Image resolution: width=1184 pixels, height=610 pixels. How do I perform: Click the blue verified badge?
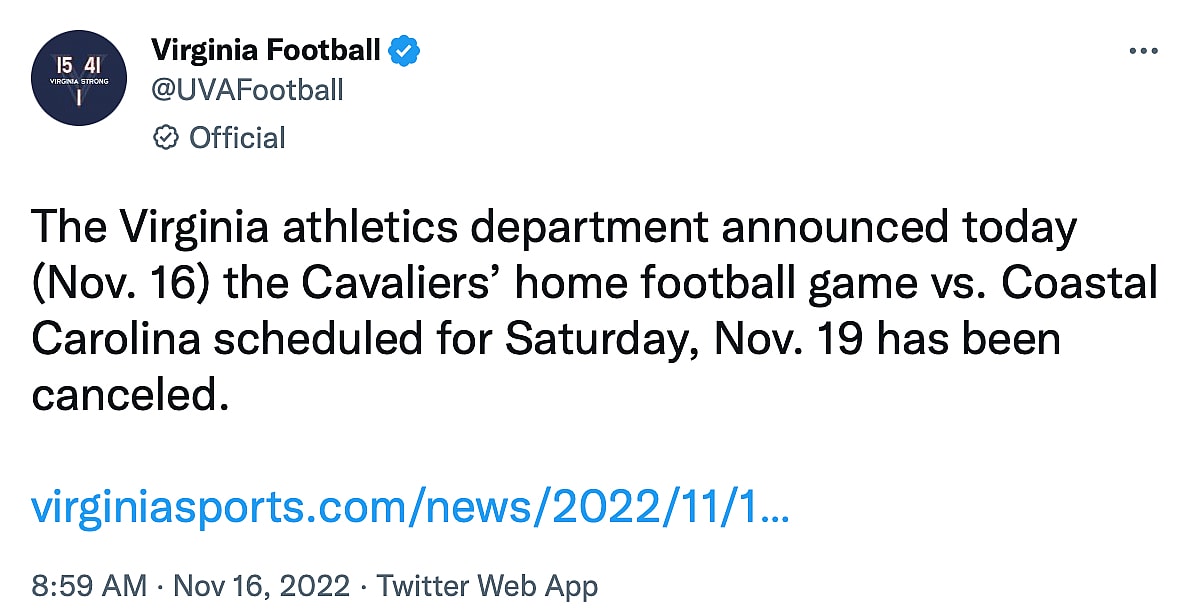[x=404, y=49]
